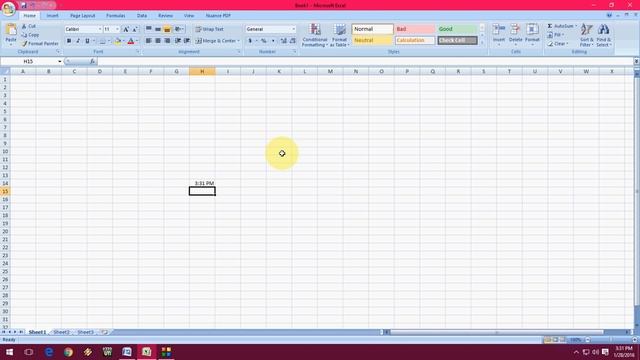Screen dimensions: 640x360
Task: Switch to the Data tab
Action: (142, 16)
